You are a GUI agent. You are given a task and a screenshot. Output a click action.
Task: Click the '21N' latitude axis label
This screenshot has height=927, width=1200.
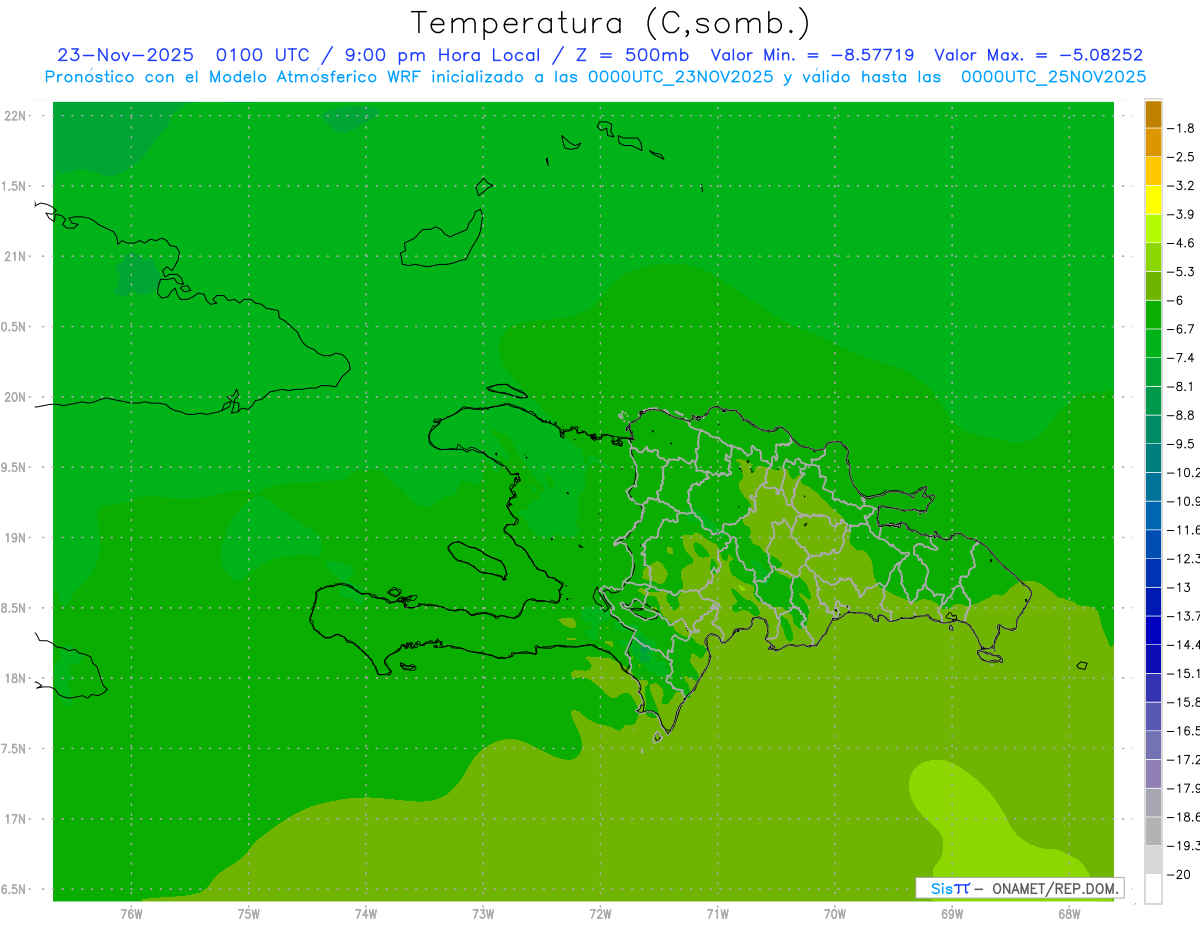(14, 256)
